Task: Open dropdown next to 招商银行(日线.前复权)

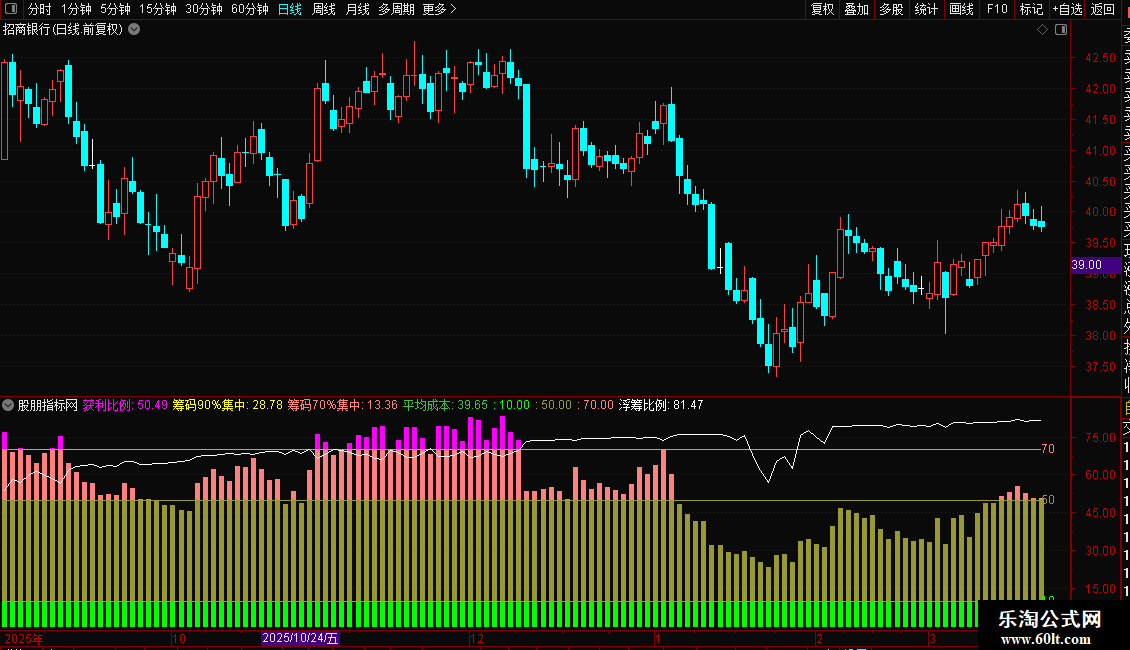Action: (x=134, y=30)
